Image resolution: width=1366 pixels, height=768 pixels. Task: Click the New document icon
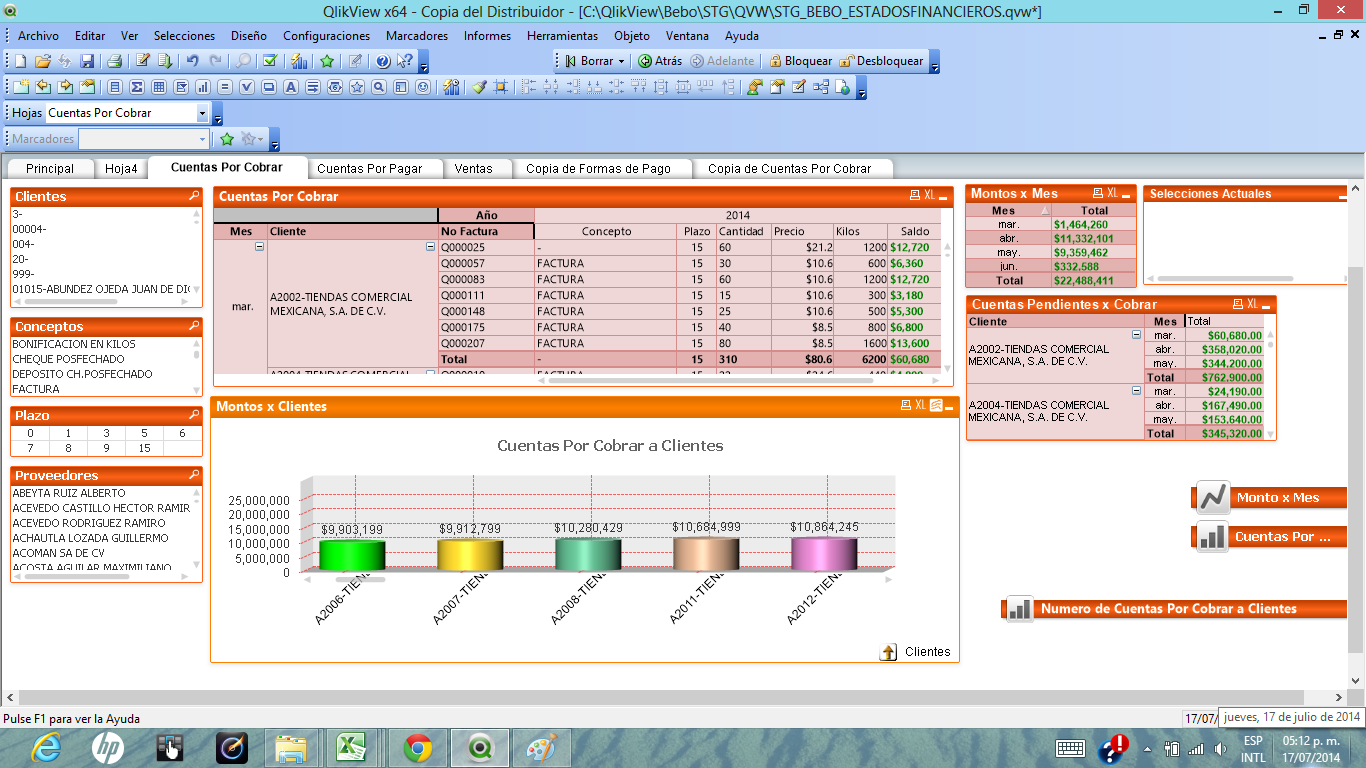coord(20,61)
